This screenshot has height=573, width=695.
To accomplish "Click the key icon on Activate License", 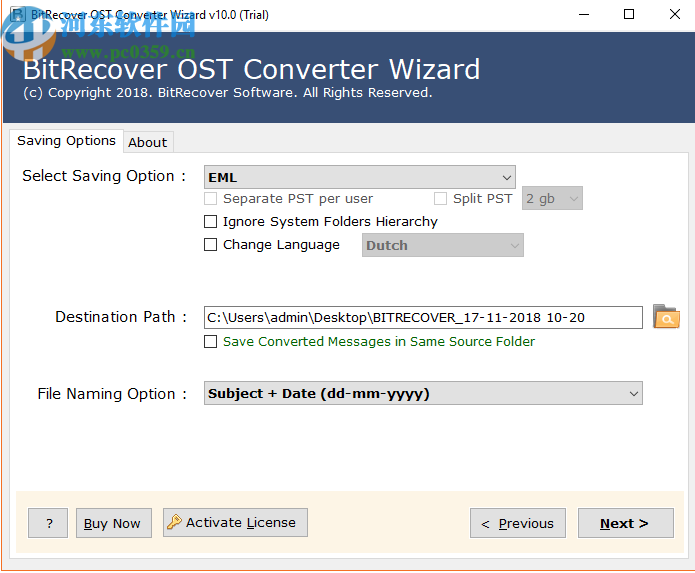I will (174, 522).
